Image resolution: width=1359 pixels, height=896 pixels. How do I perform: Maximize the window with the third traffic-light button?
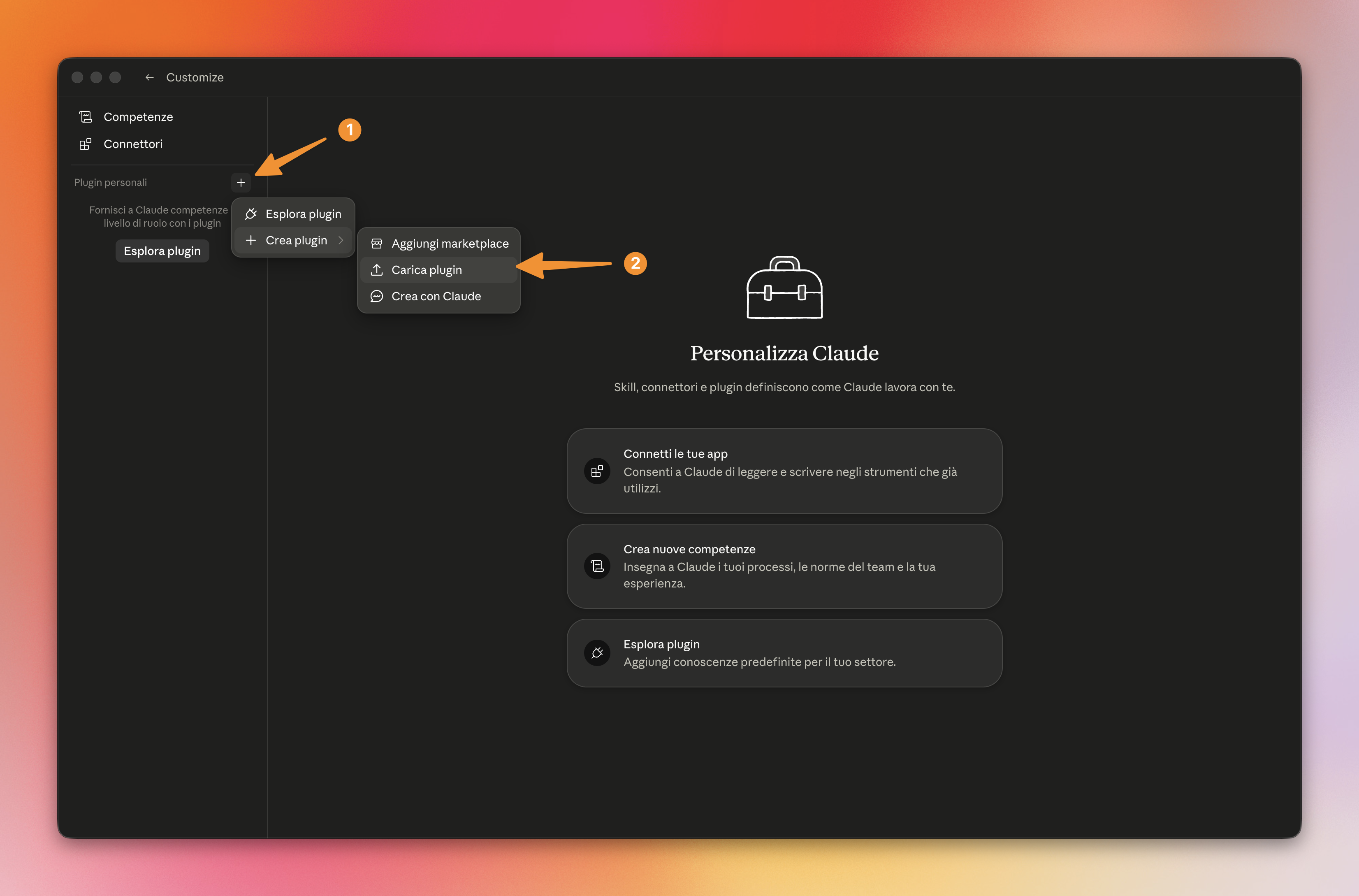coord(116,77)
